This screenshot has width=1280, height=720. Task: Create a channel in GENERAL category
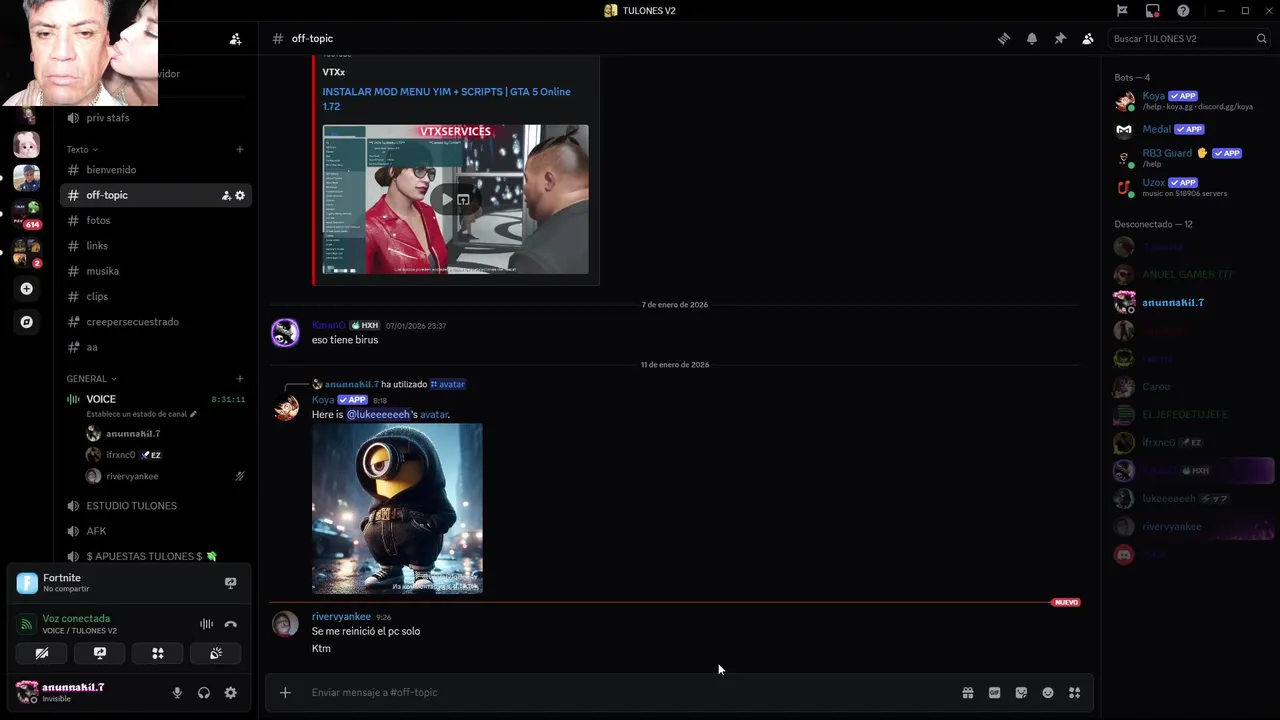(x=240, y=379)
